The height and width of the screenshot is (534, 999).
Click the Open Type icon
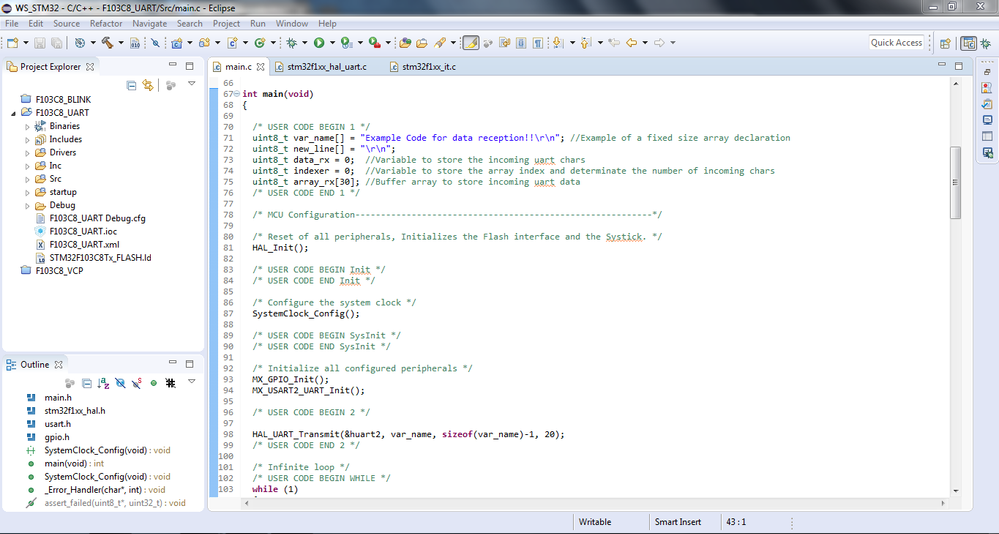[405, 43]
